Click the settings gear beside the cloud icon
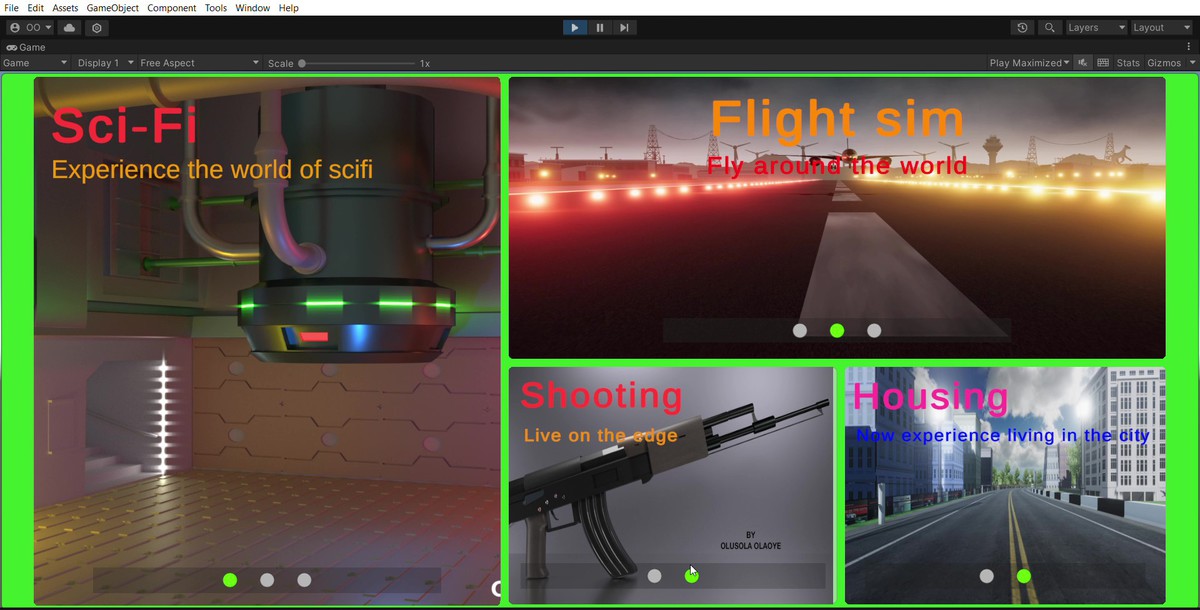1200x610 pixels. 97,28
